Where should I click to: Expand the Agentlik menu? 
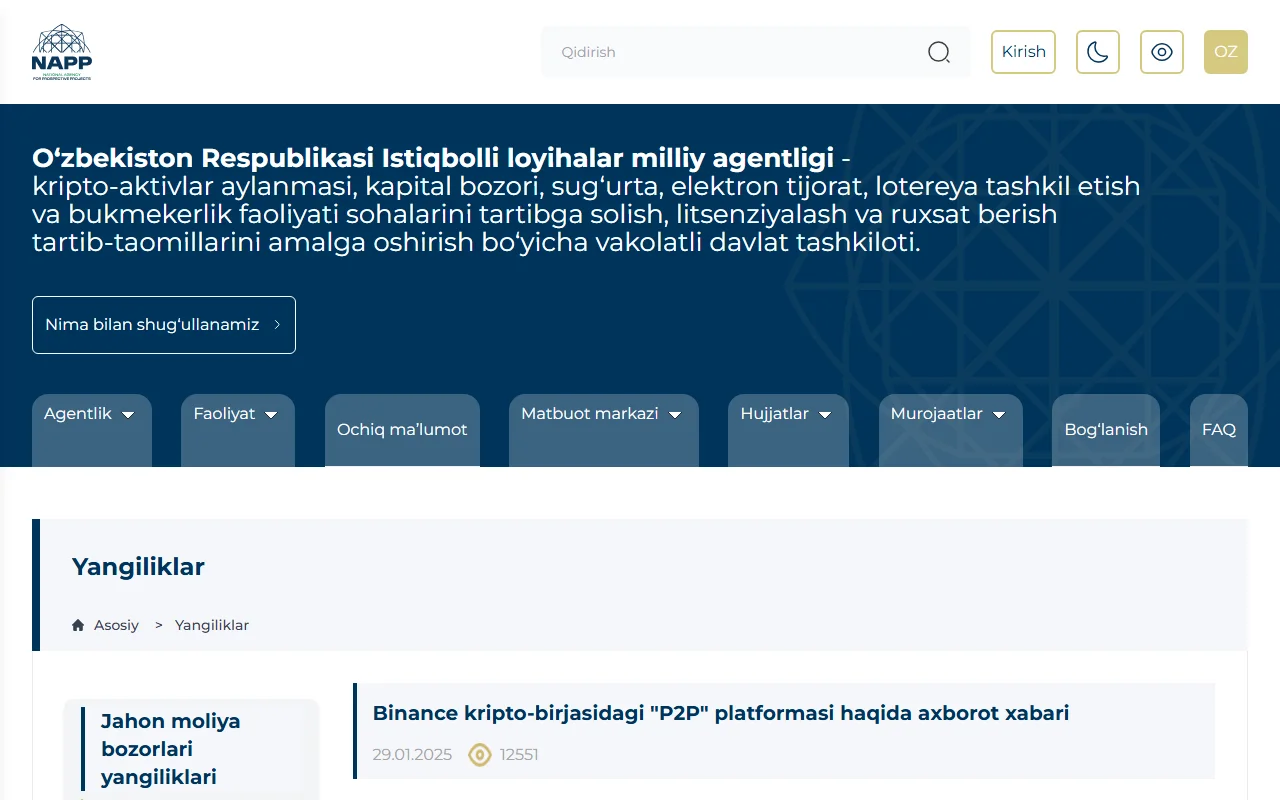(92, 430)
